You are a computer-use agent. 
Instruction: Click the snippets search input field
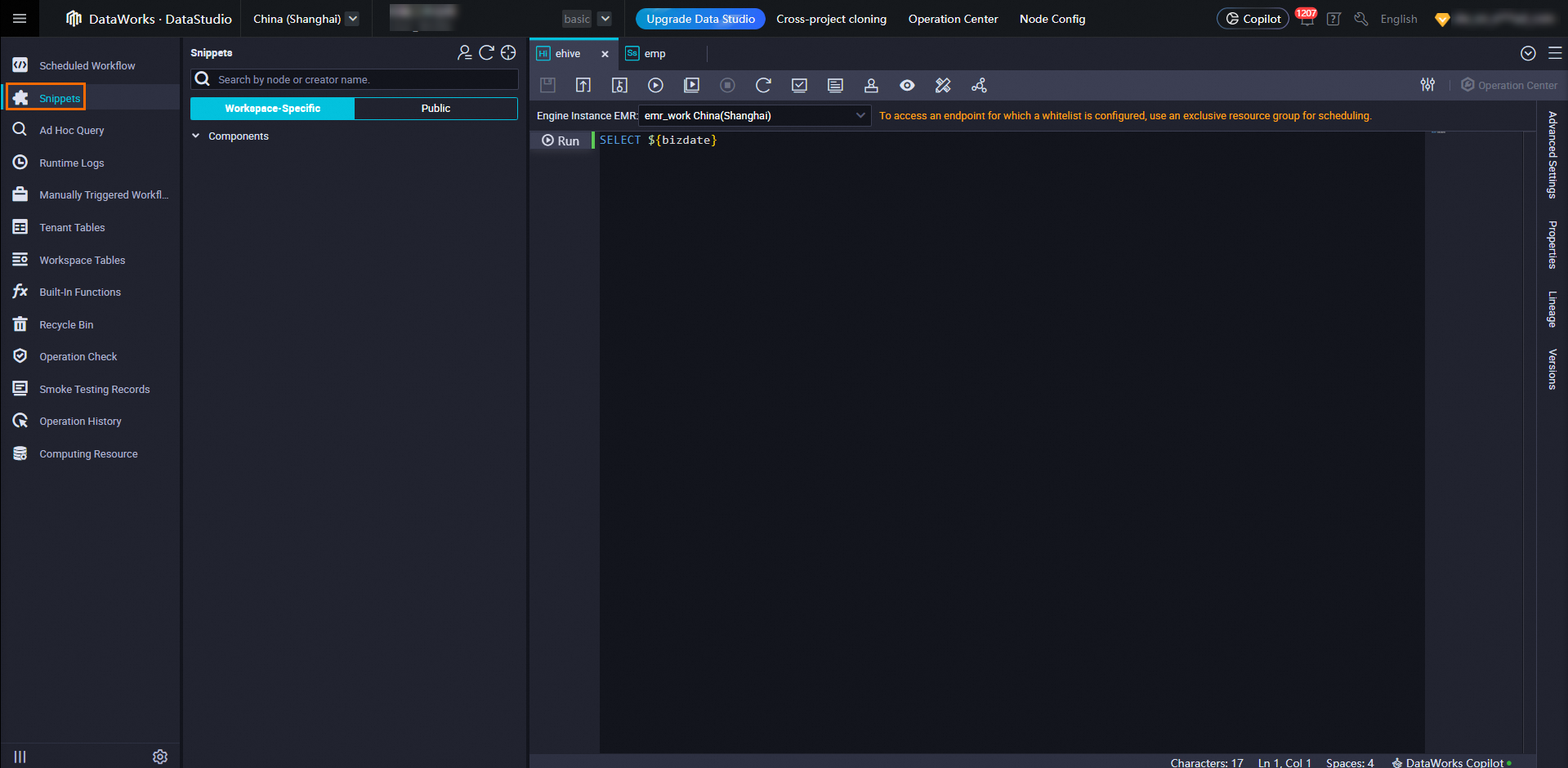pyautogui.click(x=364, y=80)
